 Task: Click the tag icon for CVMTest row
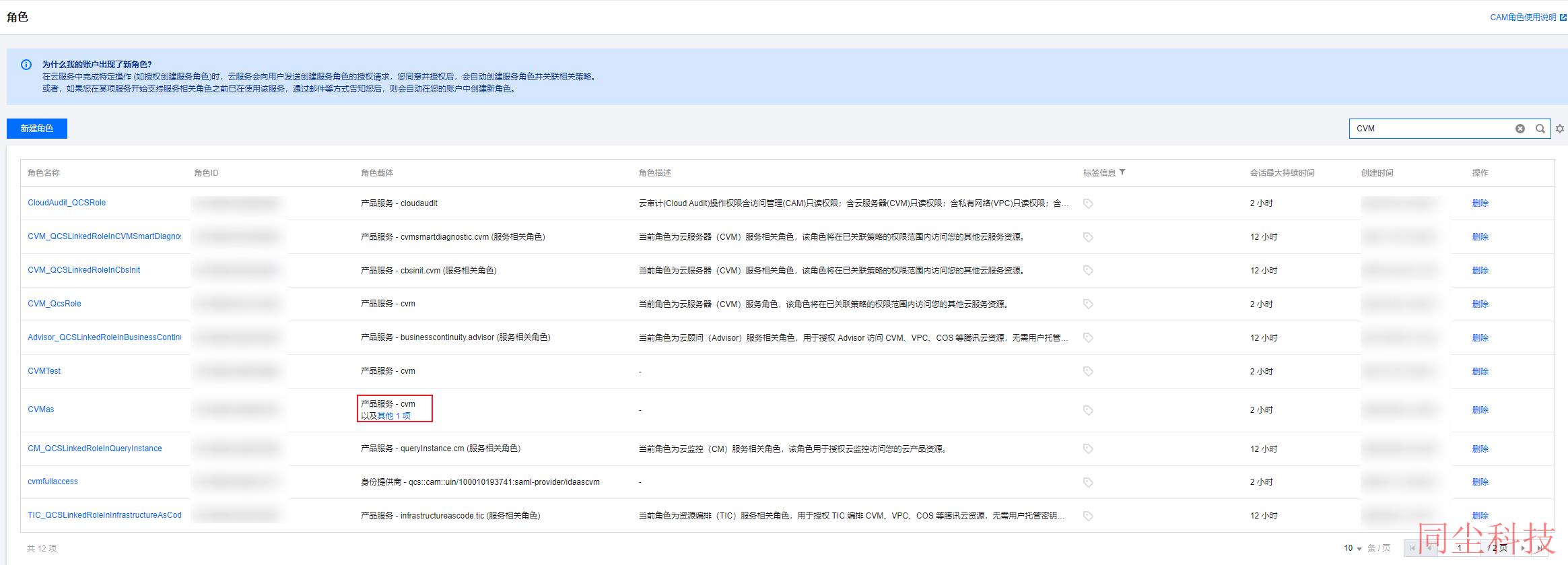(x=1088, y=372)
